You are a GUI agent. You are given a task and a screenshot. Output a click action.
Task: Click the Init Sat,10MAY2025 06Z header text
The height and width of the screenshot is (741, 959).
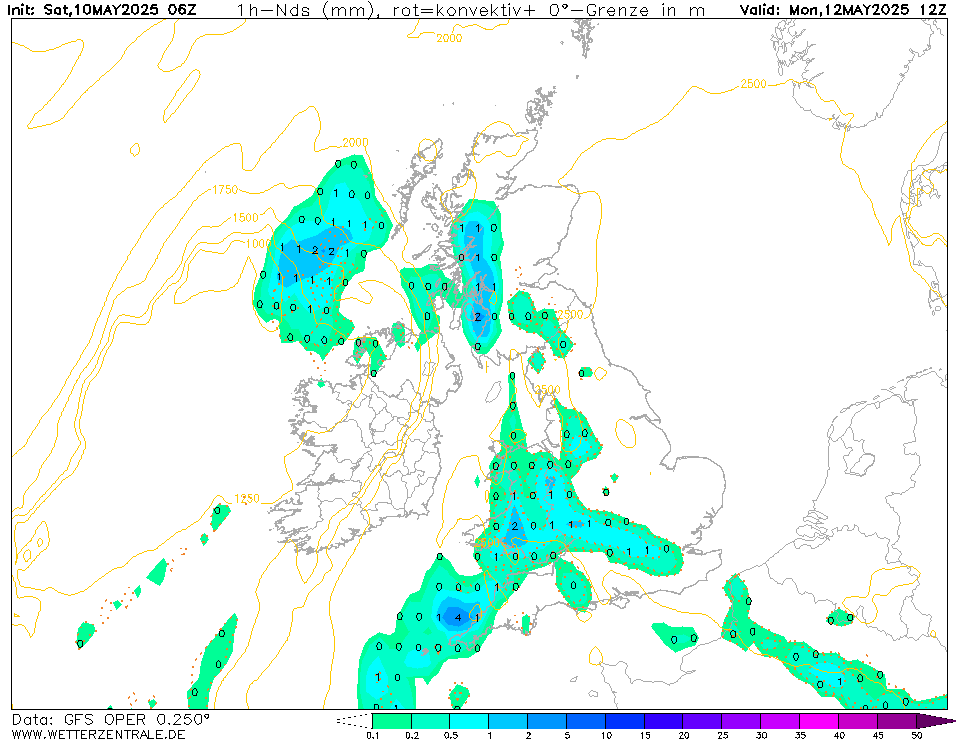pyautogui.click(x=102, y=10)
